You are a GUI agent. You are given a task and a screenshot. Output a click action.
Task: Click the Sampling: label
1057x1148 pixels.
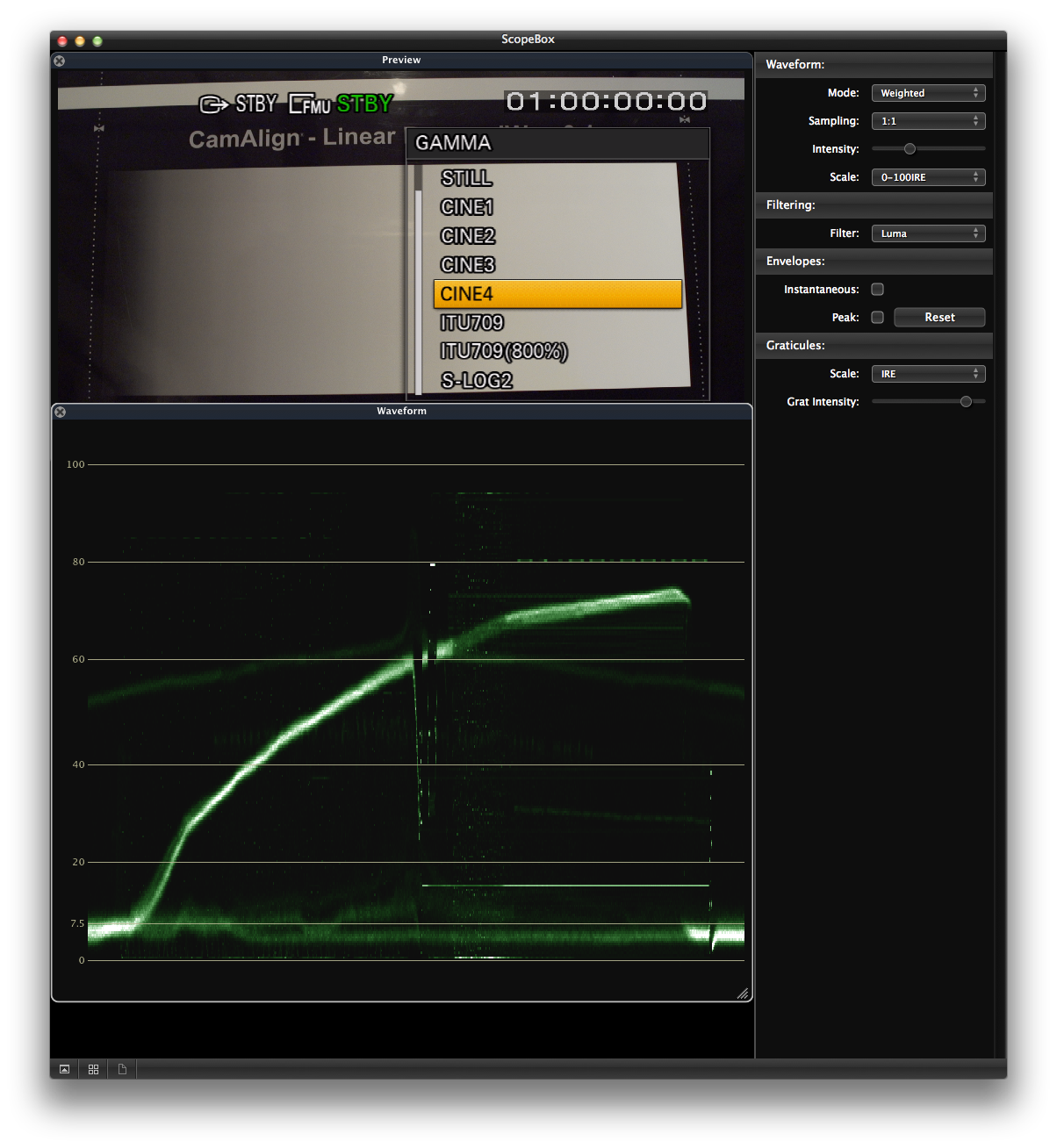833,121
